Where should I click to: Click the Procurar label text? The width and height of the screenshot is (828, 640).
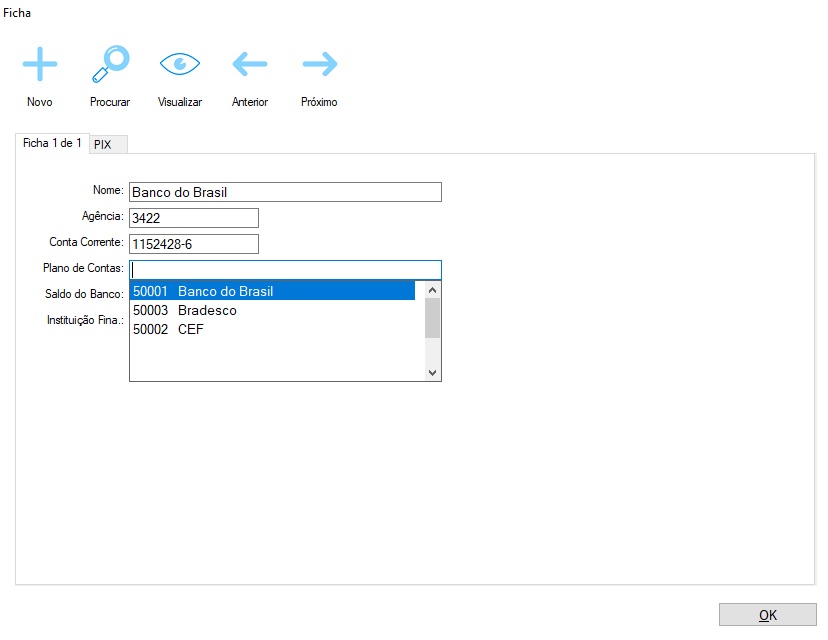(110, 102)
